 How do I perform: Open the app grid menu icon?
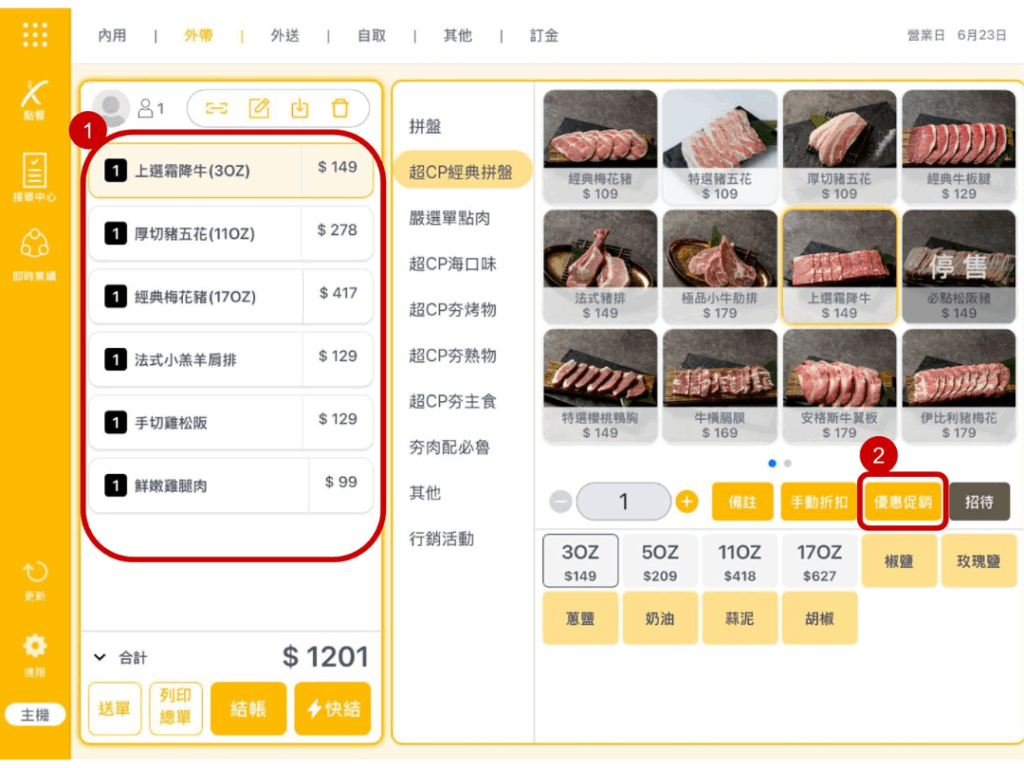pos(35,35)
